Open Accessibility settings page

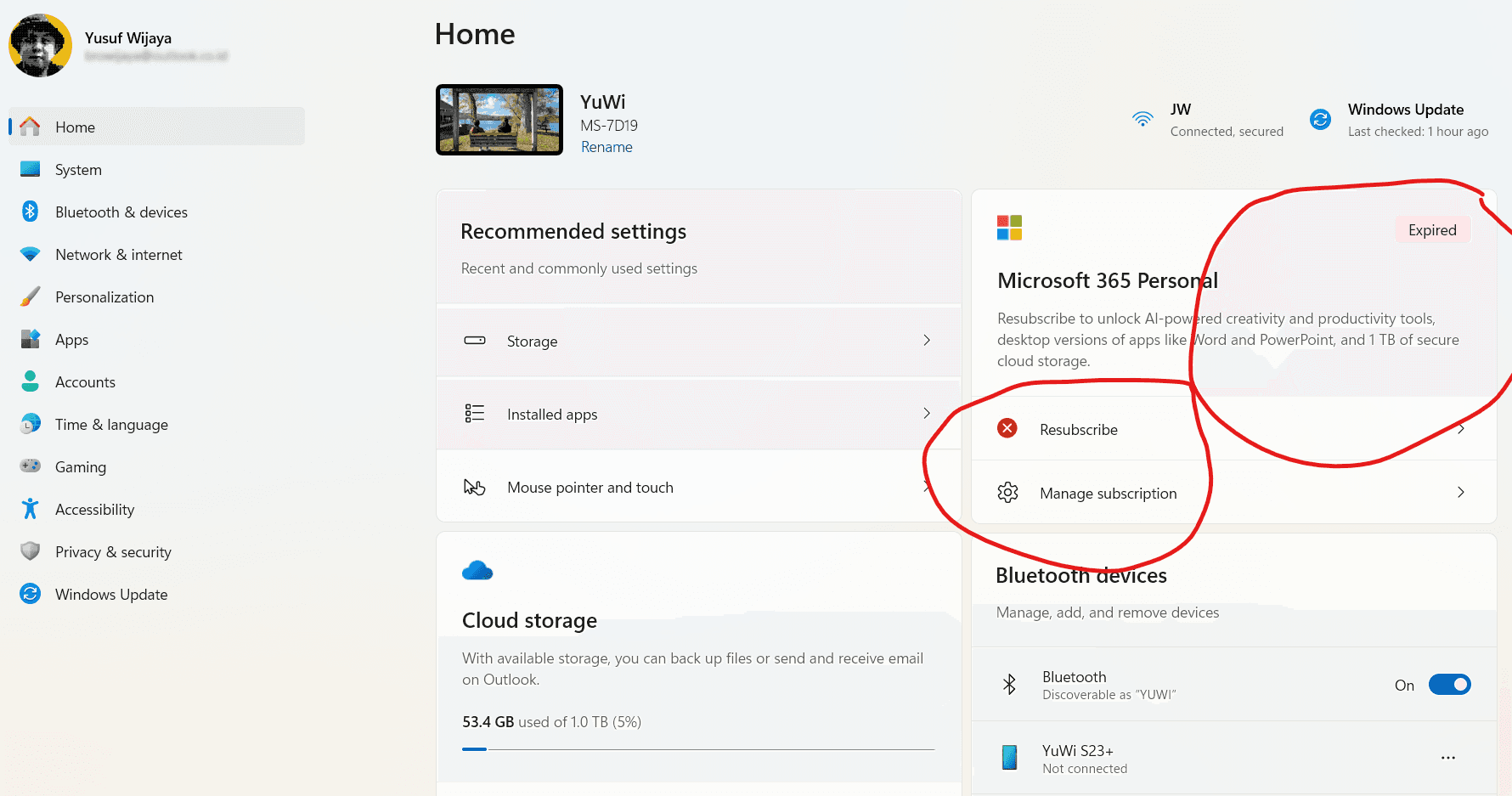point(156,509)
